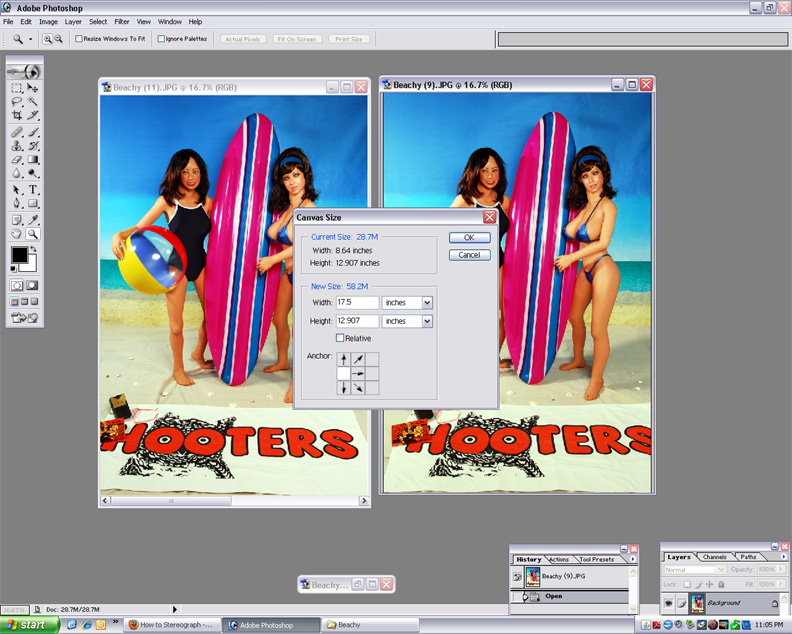
Task: Open the Layers palette flyout menu arrow
Action: tap(783, 557)
